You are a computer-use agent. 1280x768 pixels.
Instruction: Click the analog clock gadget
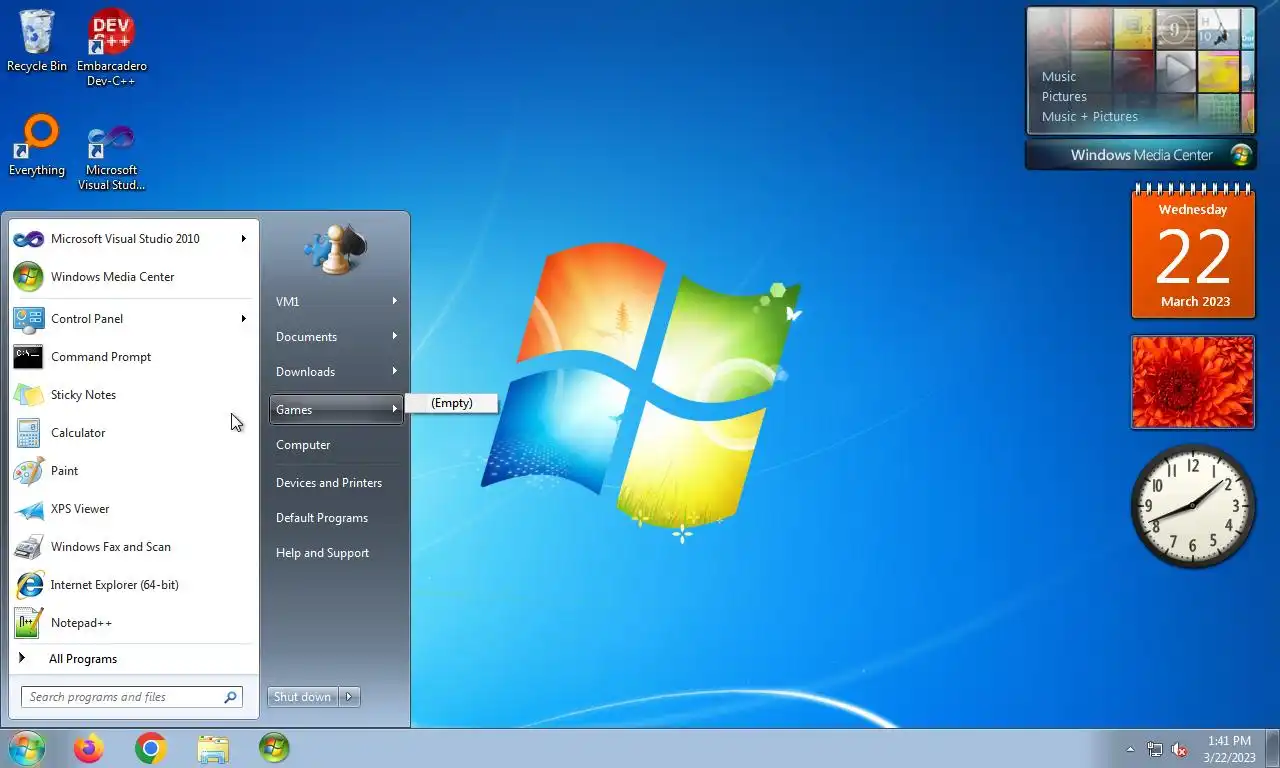point(1193,506)
